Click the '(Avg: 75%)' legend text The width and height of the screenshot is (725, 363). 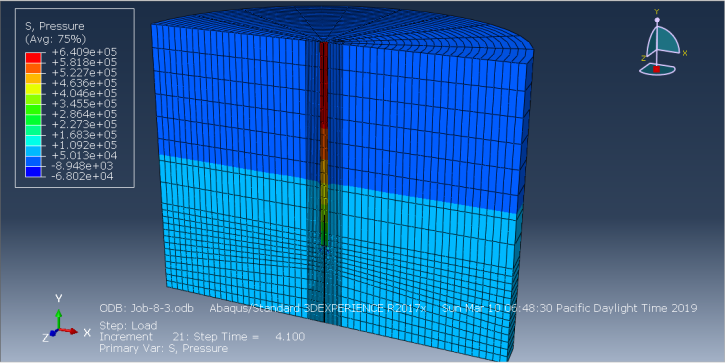[x=55, y=39]
